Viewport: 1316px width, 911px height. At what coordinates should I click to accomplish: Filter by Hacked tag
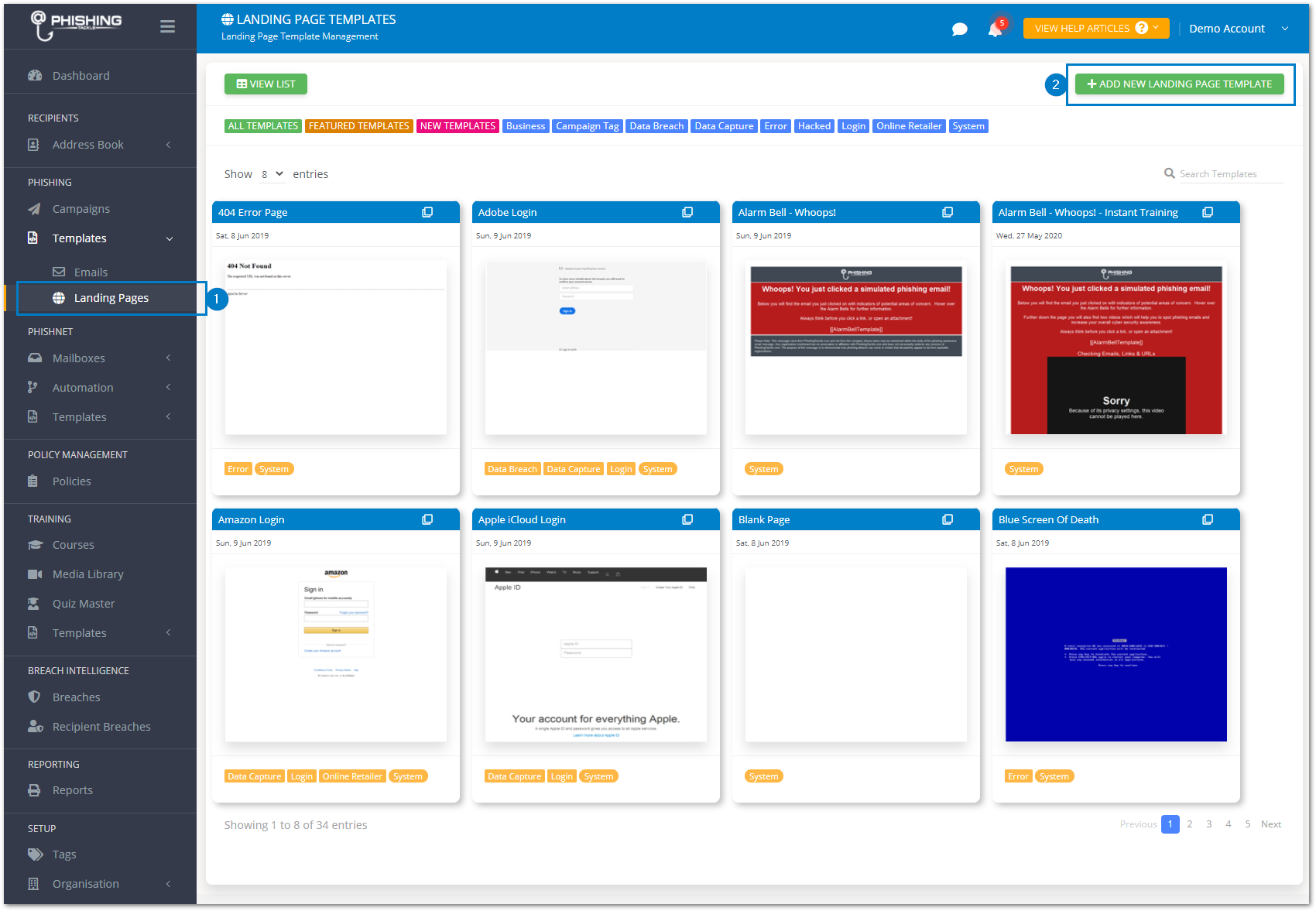click(x=814, y=126)
